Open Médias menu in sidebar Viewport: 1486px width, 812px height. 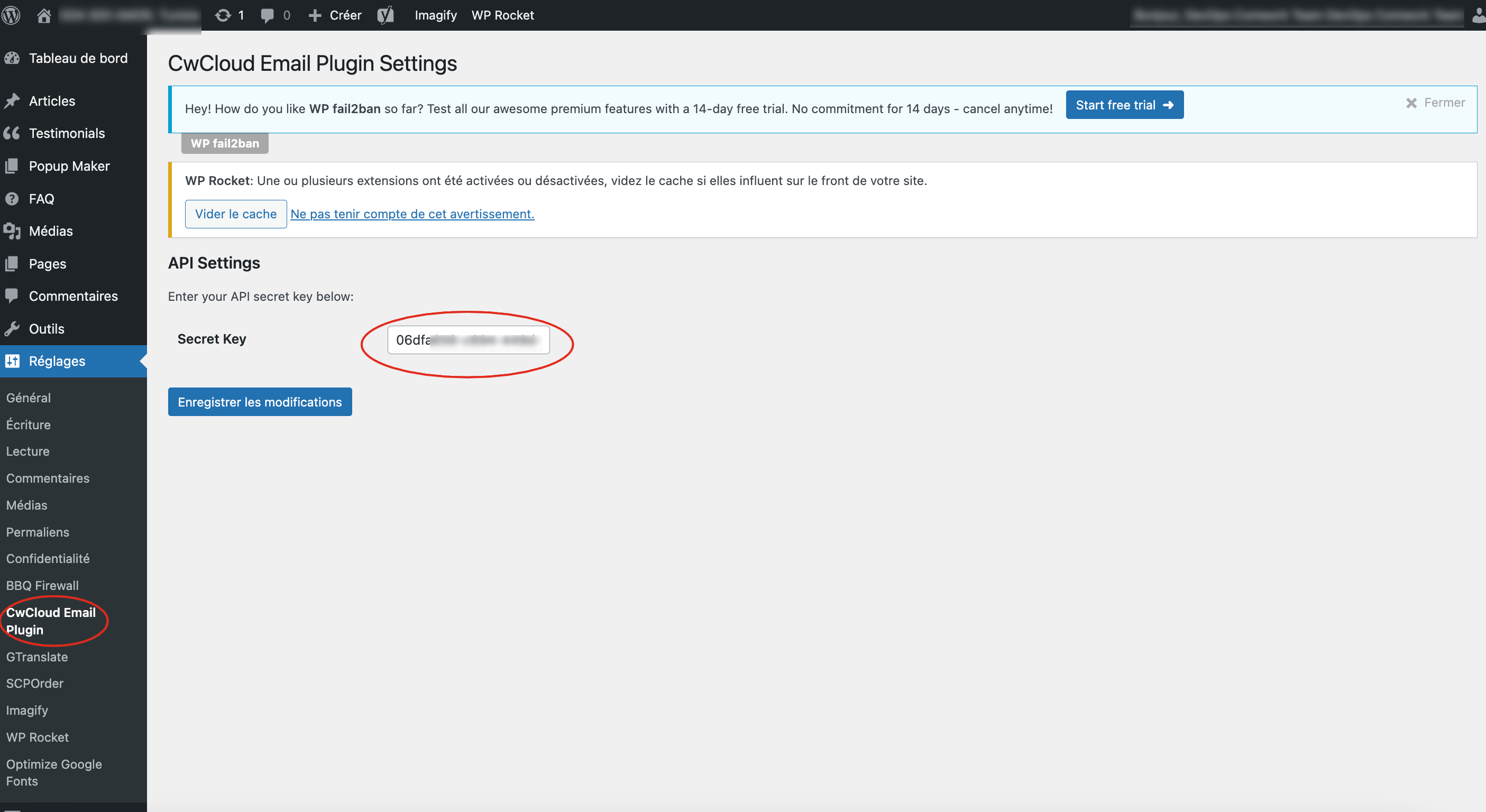[x=51, y=231]
